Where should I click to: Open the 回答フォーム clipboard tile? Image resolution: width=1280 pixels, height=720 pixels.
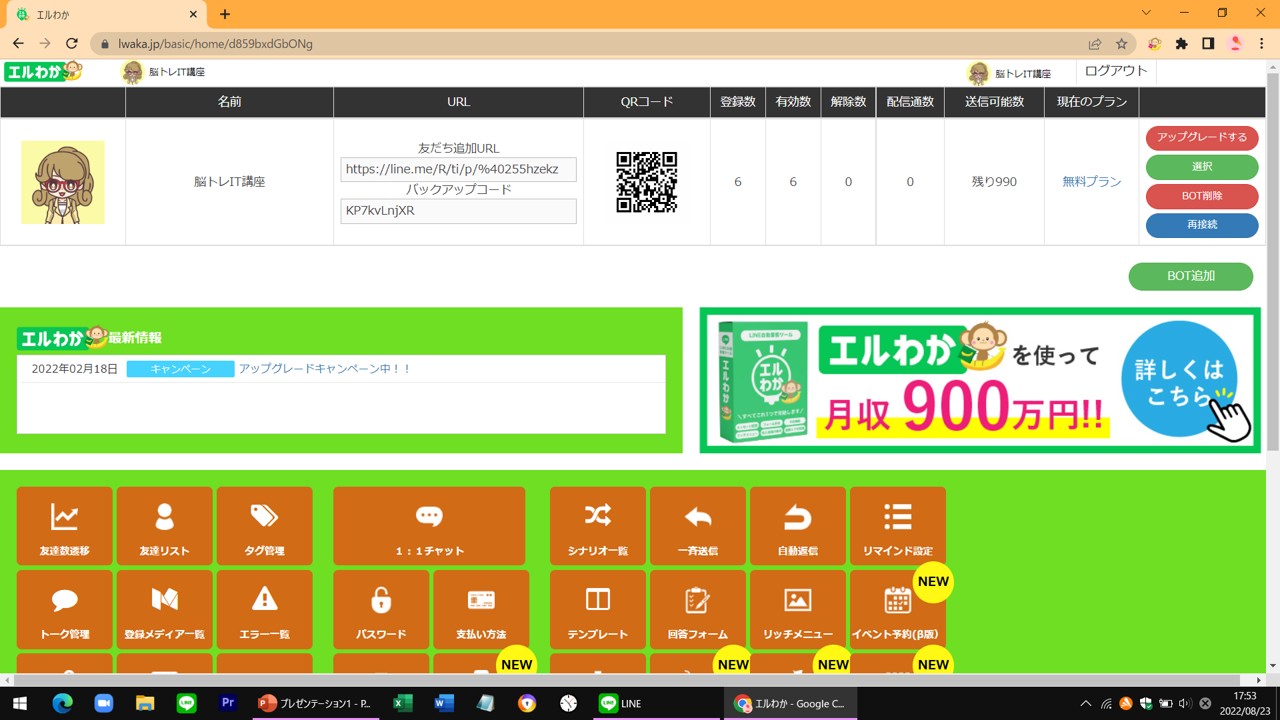[x=698, y=609]
